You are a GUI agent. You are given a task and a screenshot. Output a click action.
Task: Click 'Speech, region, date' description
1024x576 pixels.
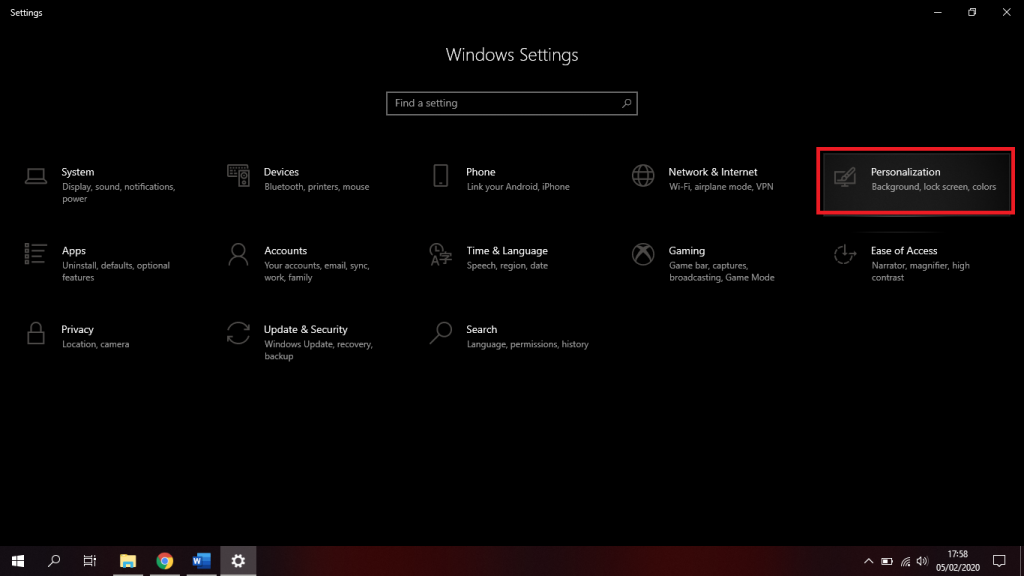pos(507,266)
